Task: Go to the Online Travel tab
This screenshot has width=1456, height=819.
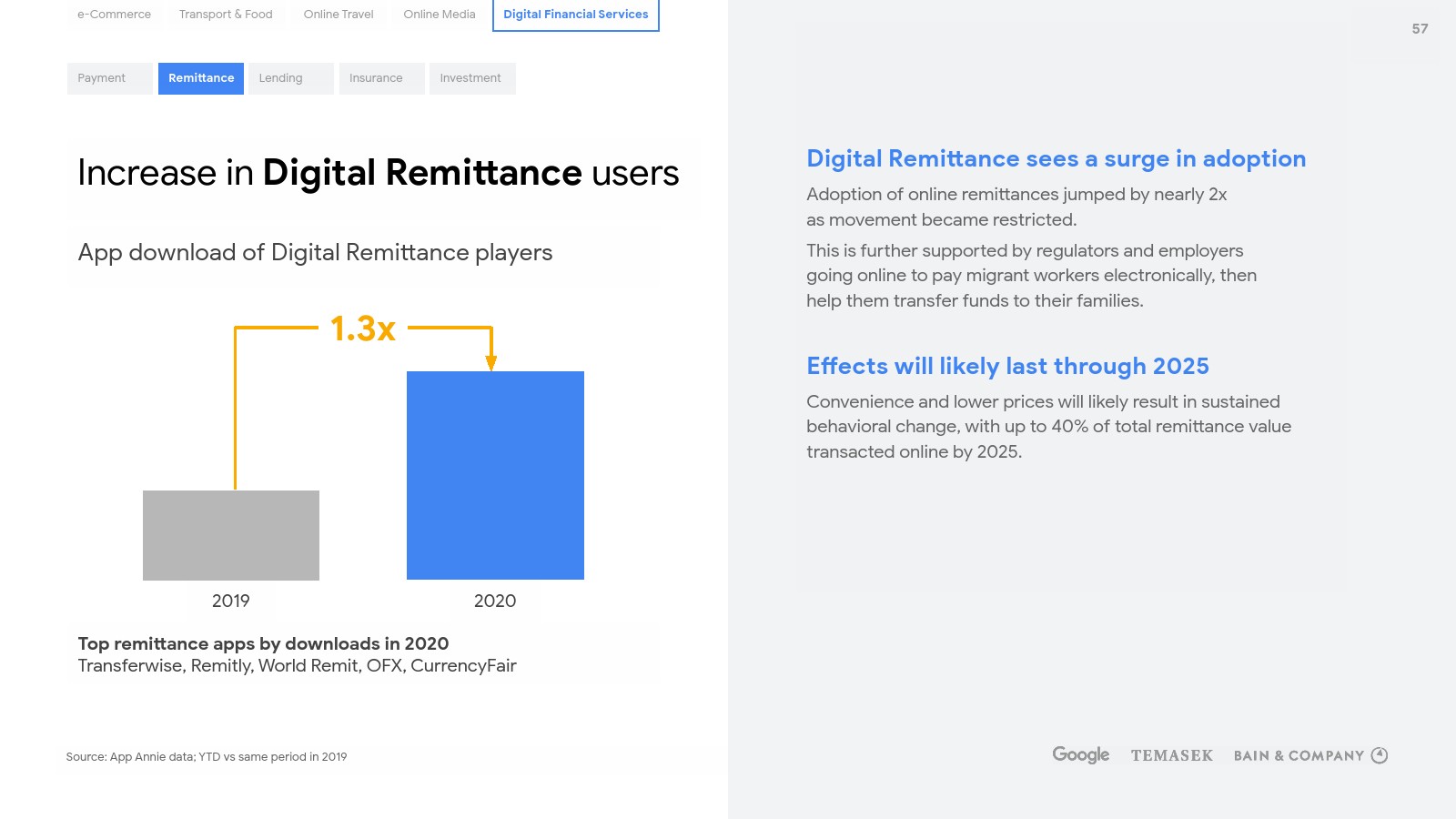Action: (x=339, y=15)
